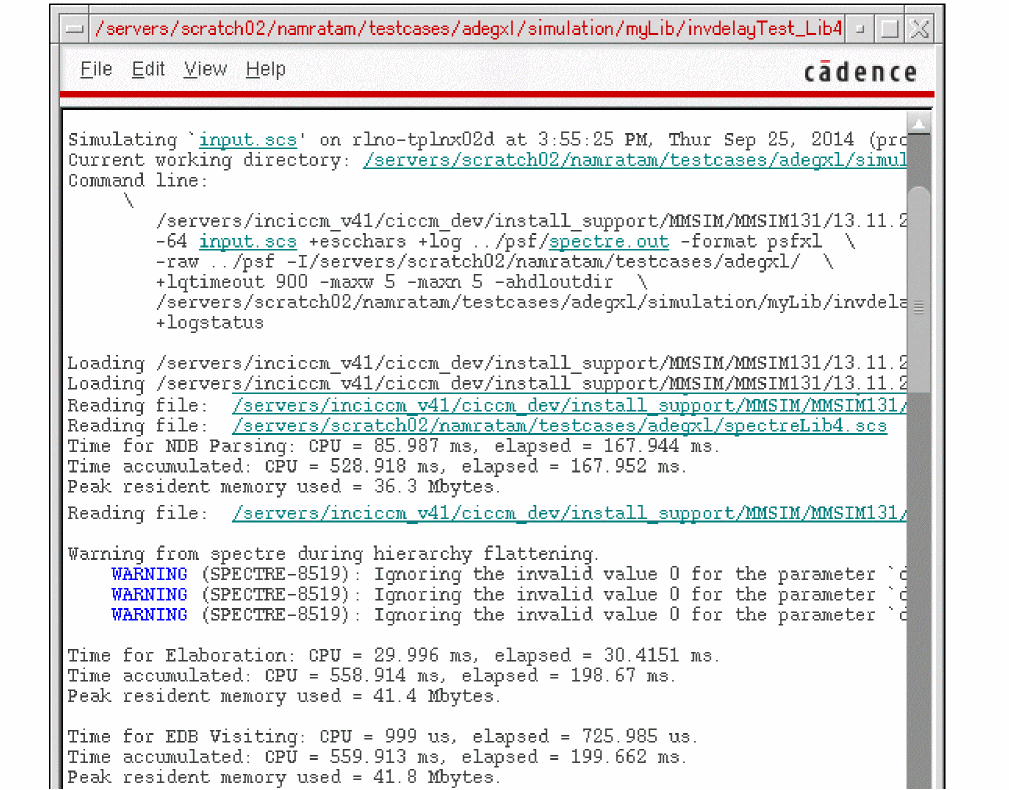Screen dimensions: 1009x790
Task: Open the first Reading file MMSIM131 link
Action: tap(569, 405)
